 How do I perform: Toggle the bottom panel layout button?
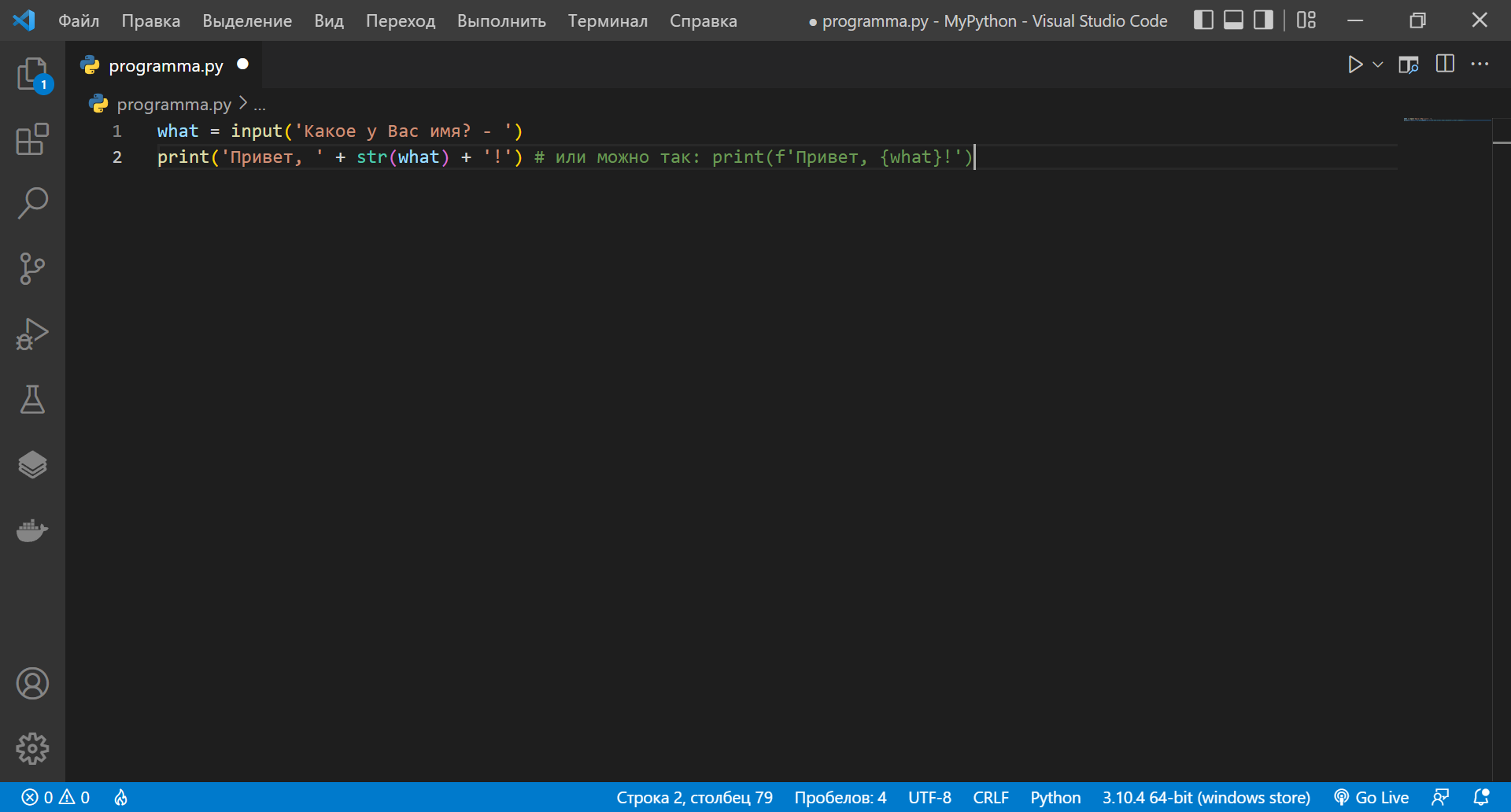(1233, 20)
